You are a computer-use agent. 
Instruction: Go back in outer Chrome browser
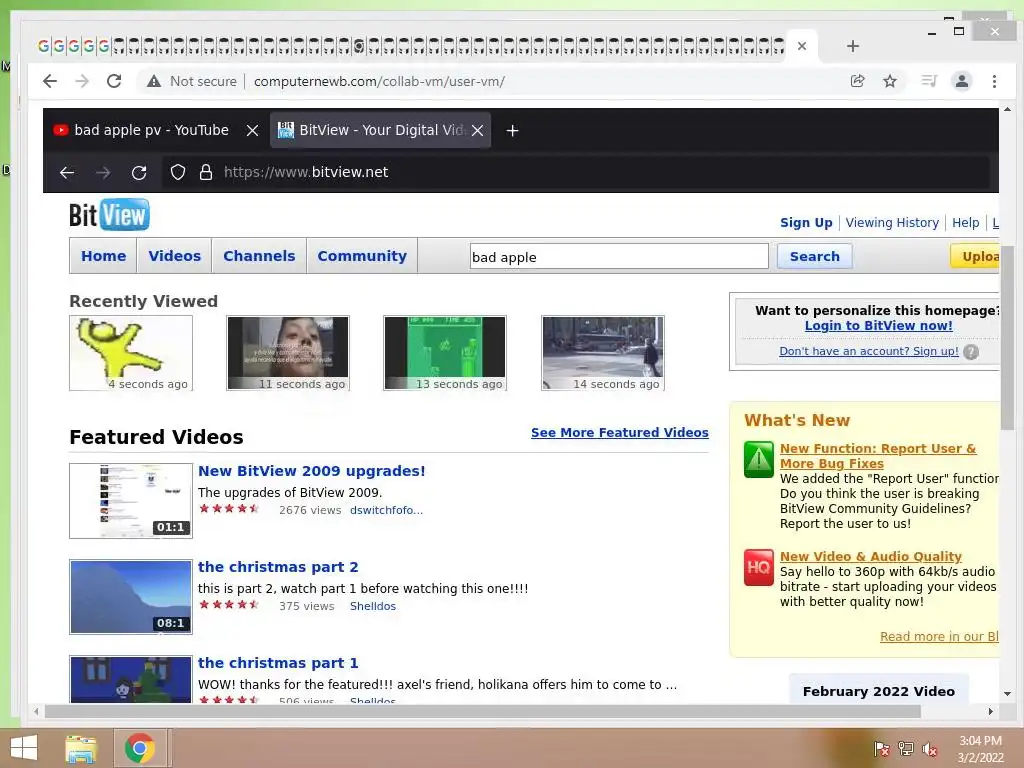[50, 81]
